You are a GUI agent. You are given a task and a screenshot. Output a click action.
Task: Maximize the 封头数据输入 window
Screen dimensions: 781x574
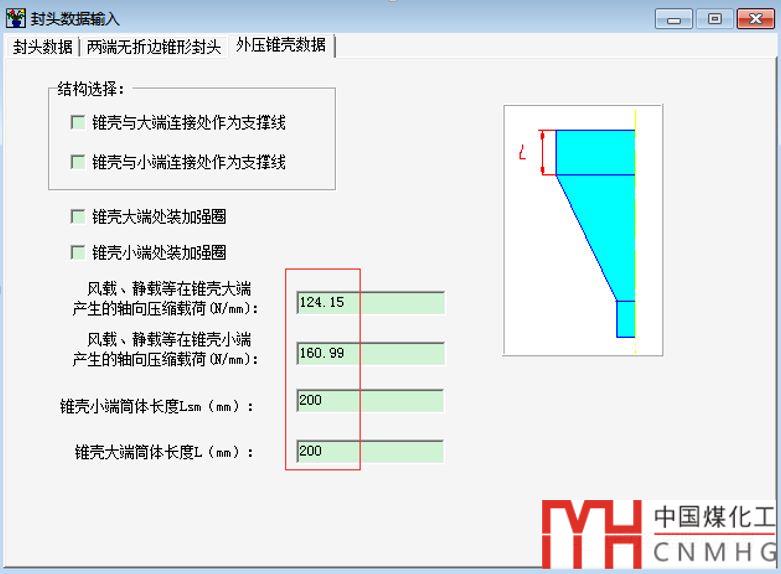tap(715, 19)
